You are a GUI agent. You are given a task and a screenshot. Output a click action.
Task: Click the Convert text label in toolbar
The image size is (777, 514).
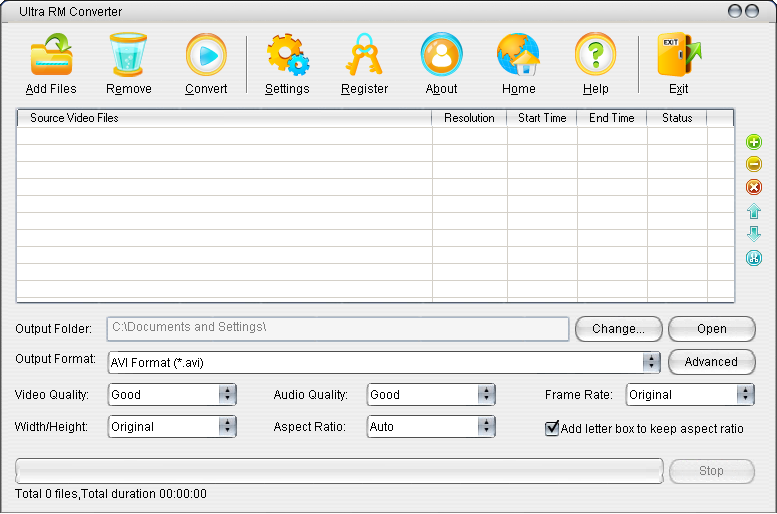[x=206, y=89]
